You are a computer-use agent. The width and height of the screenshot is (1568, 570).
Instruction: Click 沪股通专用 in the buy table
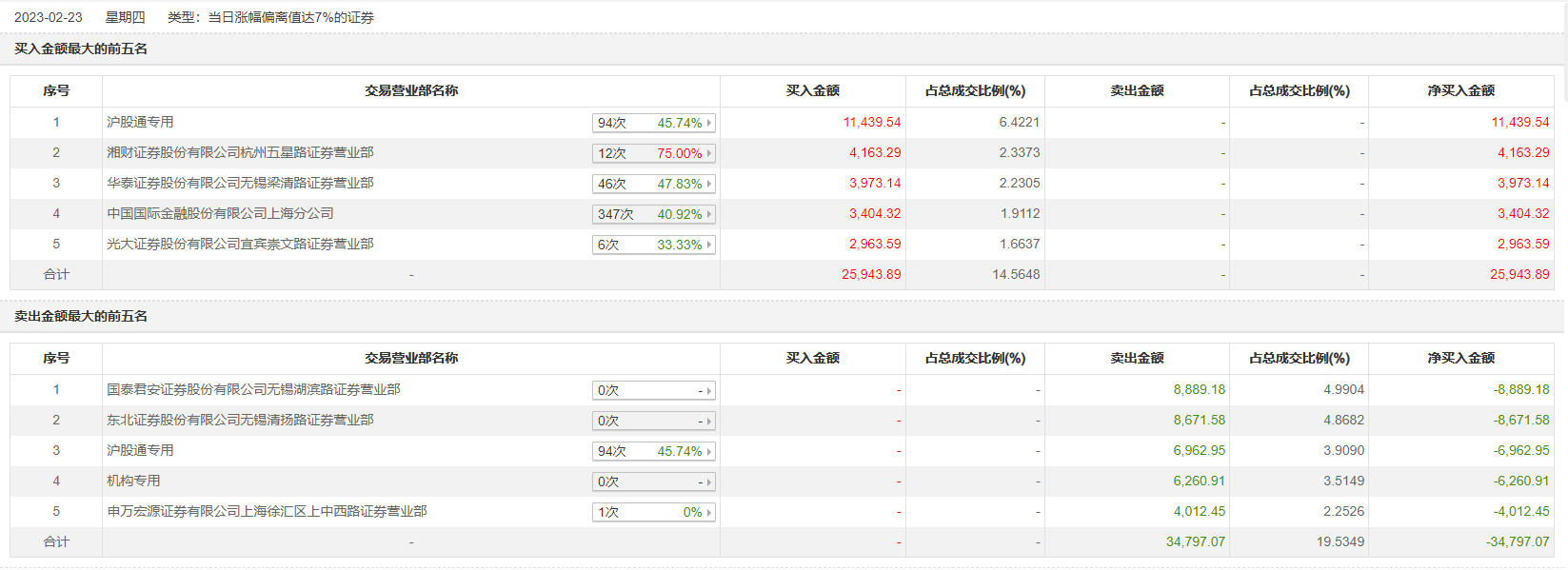(x=140, y=122)
